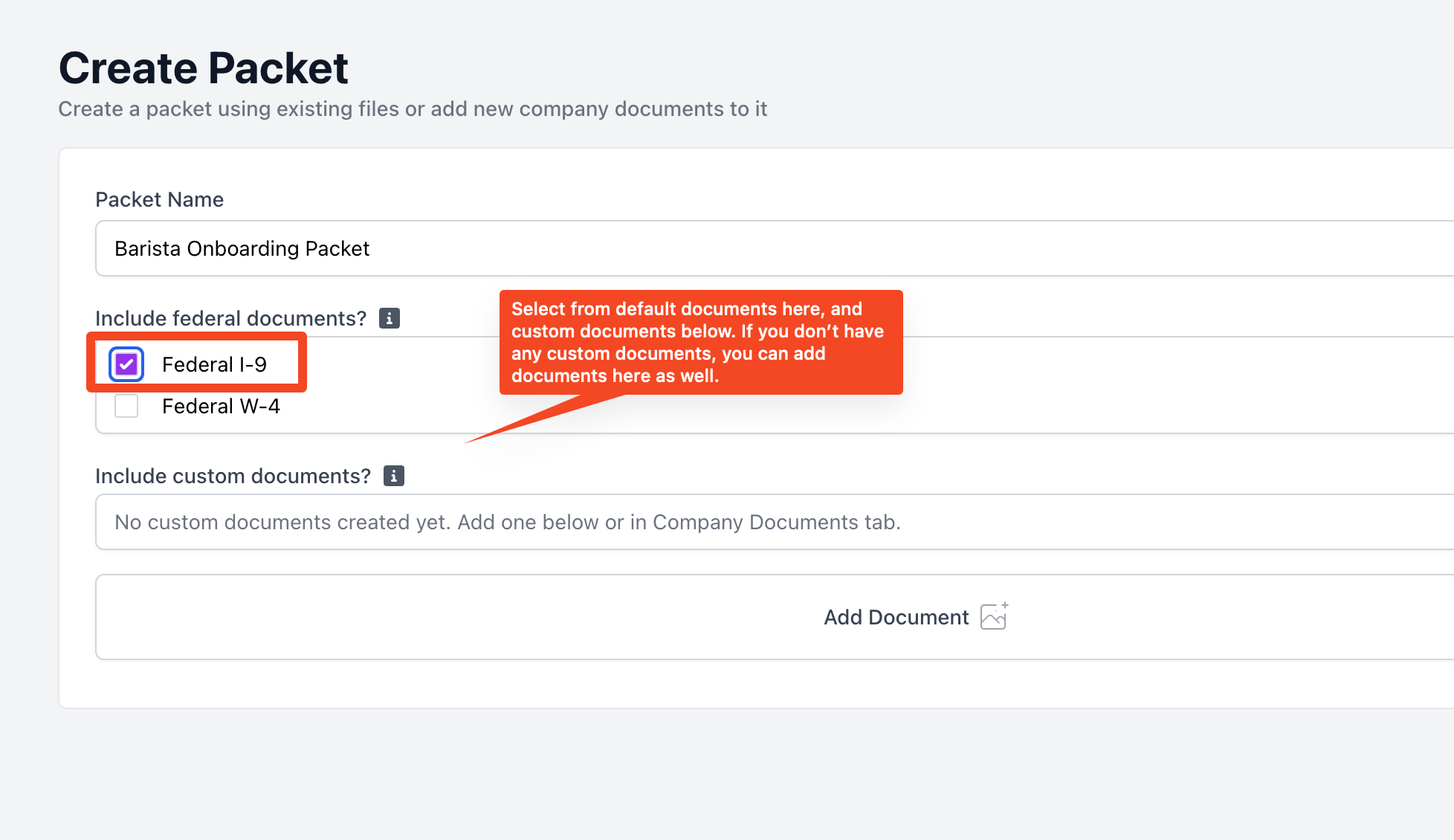The image size is (1454, 840).
Task: Click the page subtitle about existing files
Action: tap(413, 109)
